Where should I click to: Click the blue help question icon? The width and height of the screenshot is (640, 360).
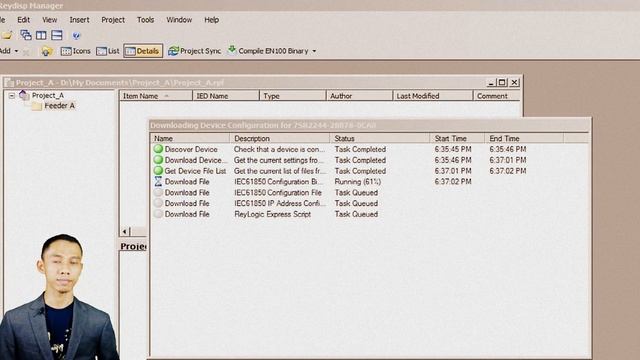(x=76, y=36)
